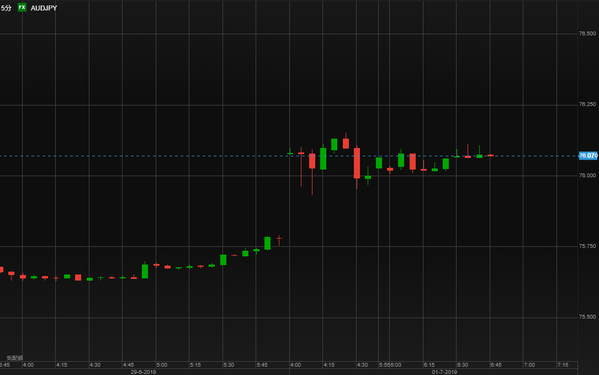Click the 76.250 price axis label
Image resolution: width=599 pixels, height=375 pixels.
[587, 104]
